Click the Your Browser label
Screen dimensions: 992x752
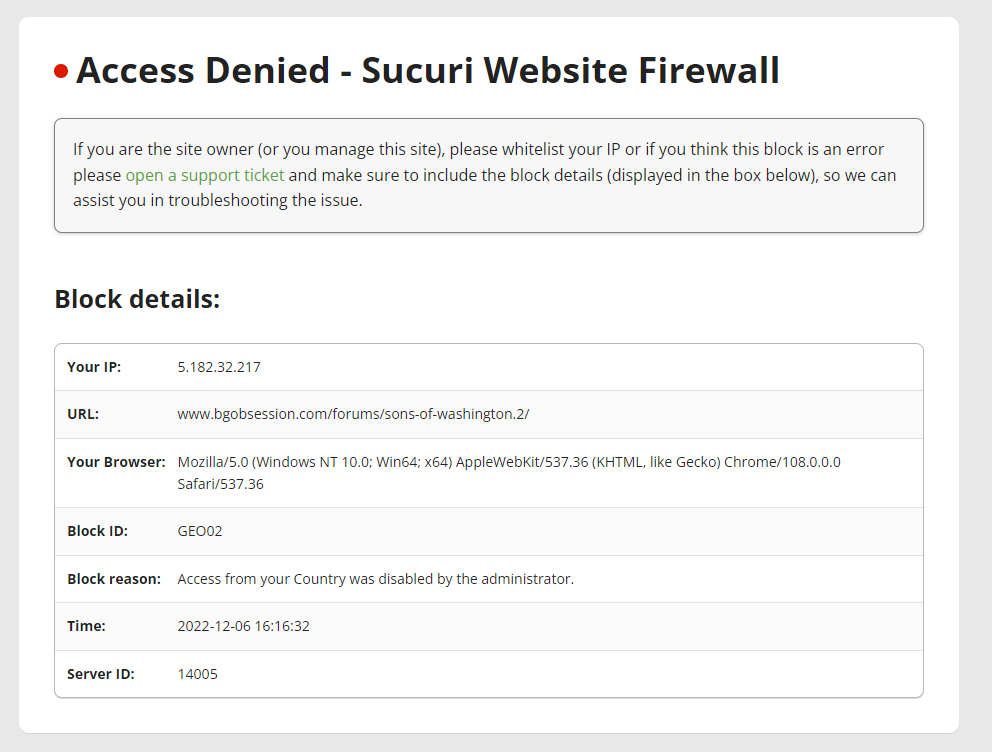click(x=116, y=462)
